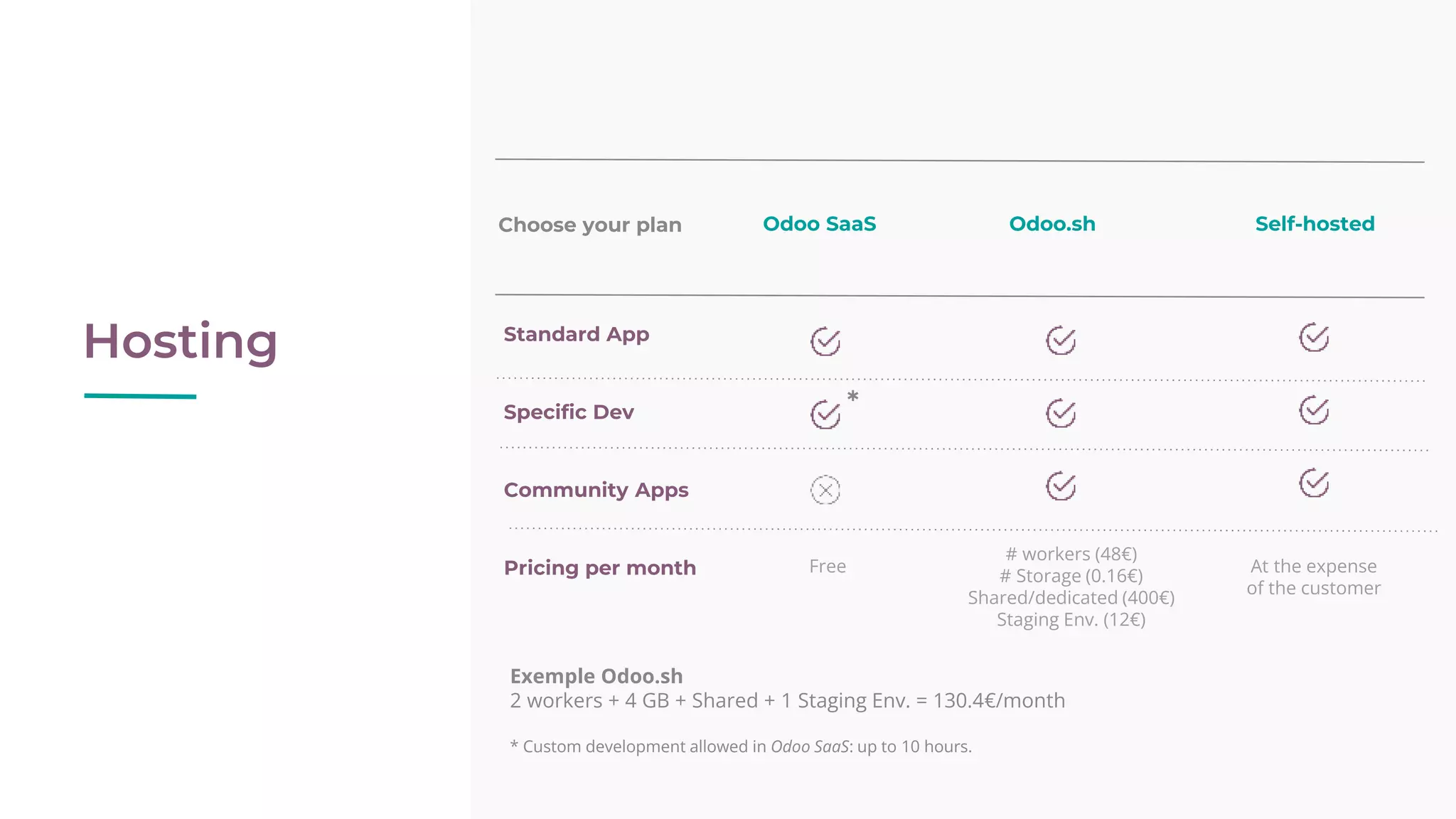Click the Choose your plan label
The height and width of the screenshot is (819, 1456).
589,225
